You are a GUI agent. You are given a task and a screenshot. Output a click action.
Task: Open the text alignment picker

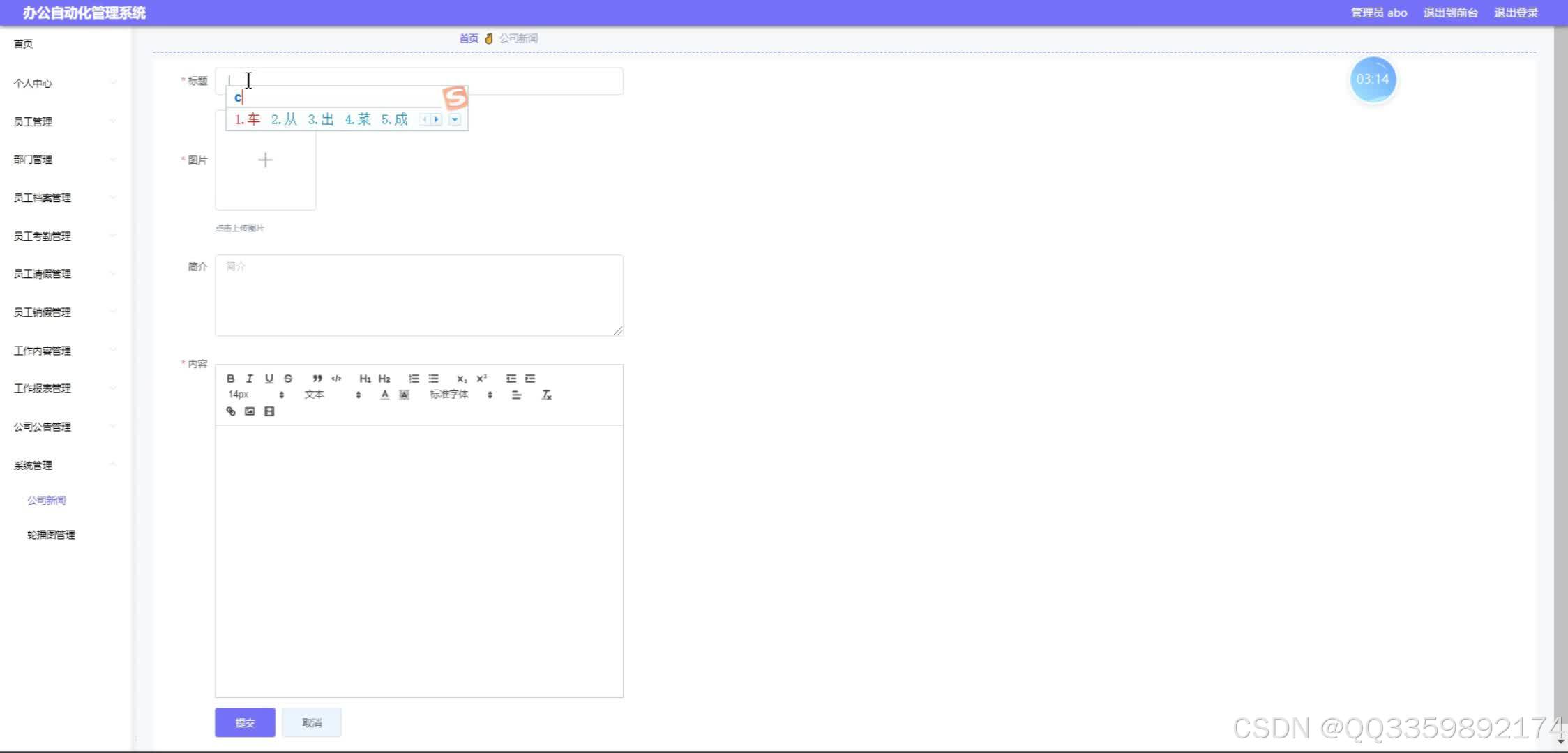tap(517, 395)
